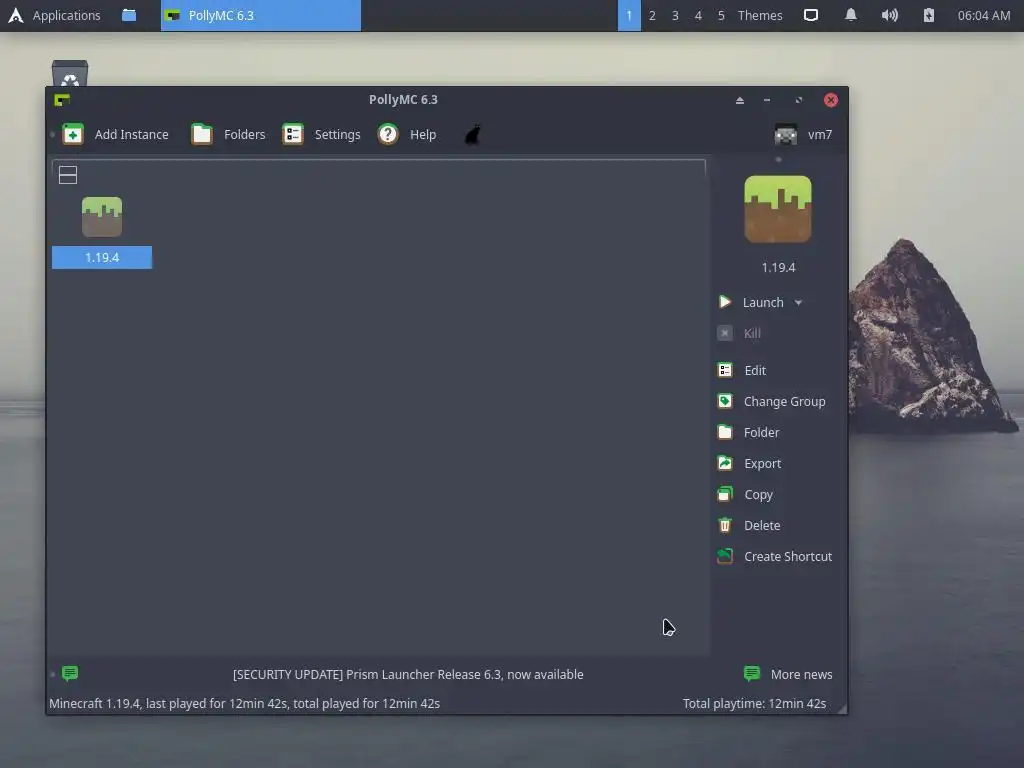1024x768 pixels.
Task: Select the 1.19.4 instance grass icon
Action: (102, 217)
